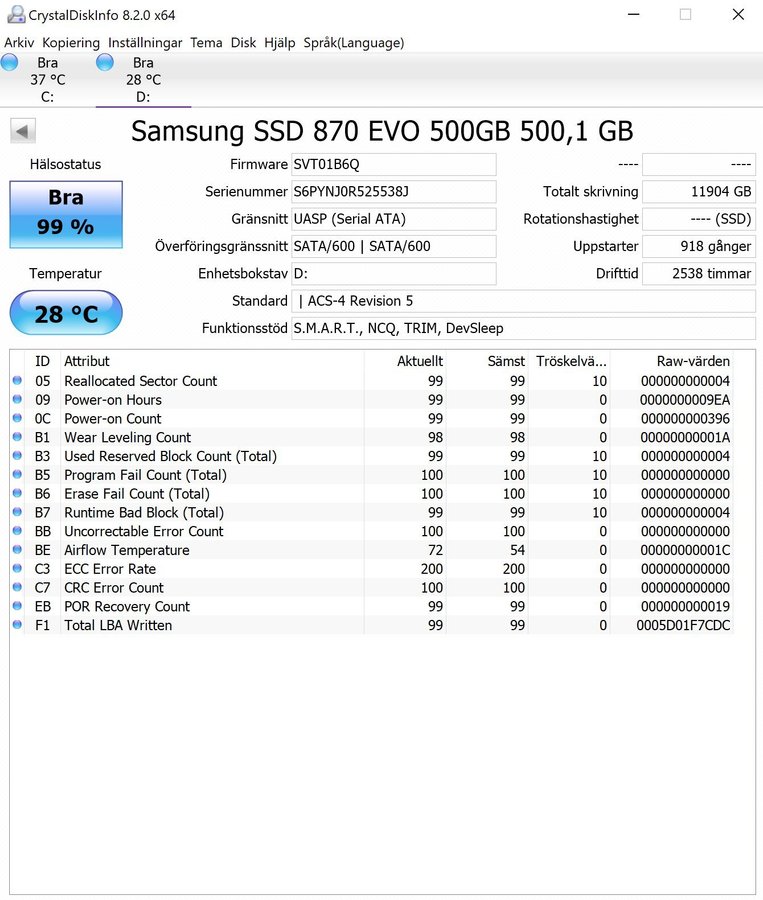
Task: Click raw value 00000000001C in Airflow Temperature row
Action: [x=685, y=550]
